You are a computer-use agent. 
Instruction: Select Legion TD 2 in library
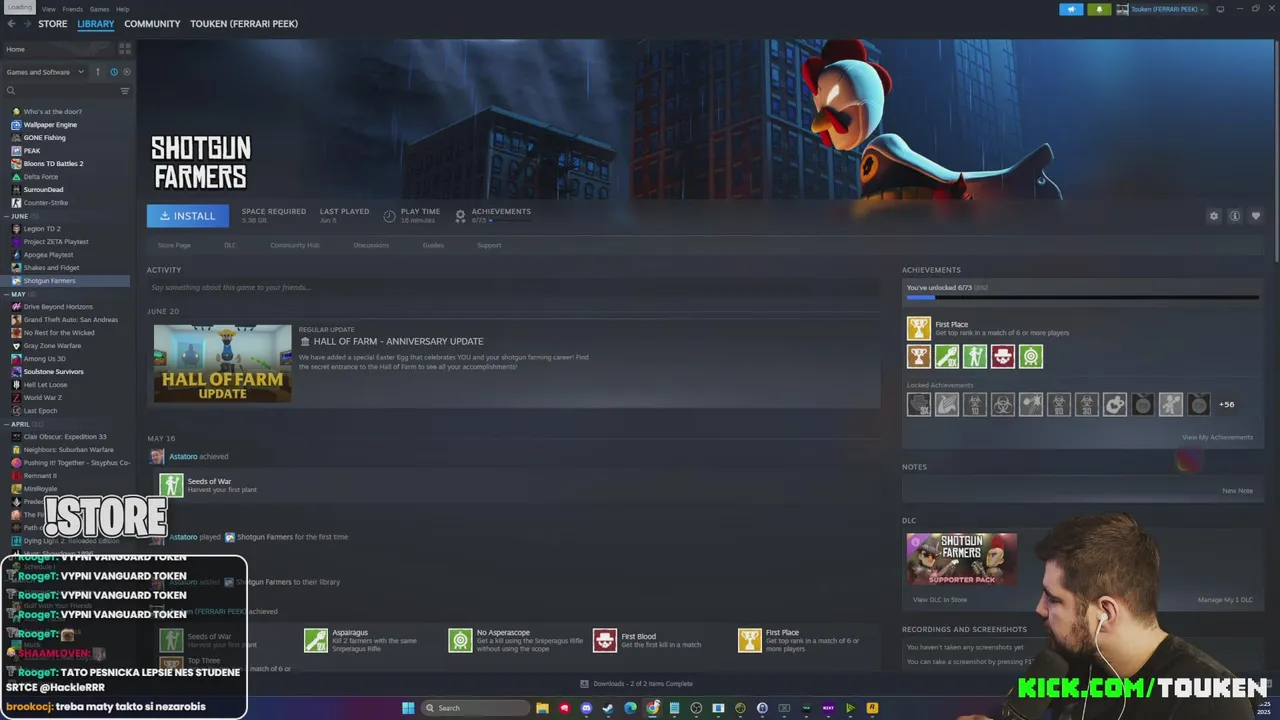pos(42,229)
